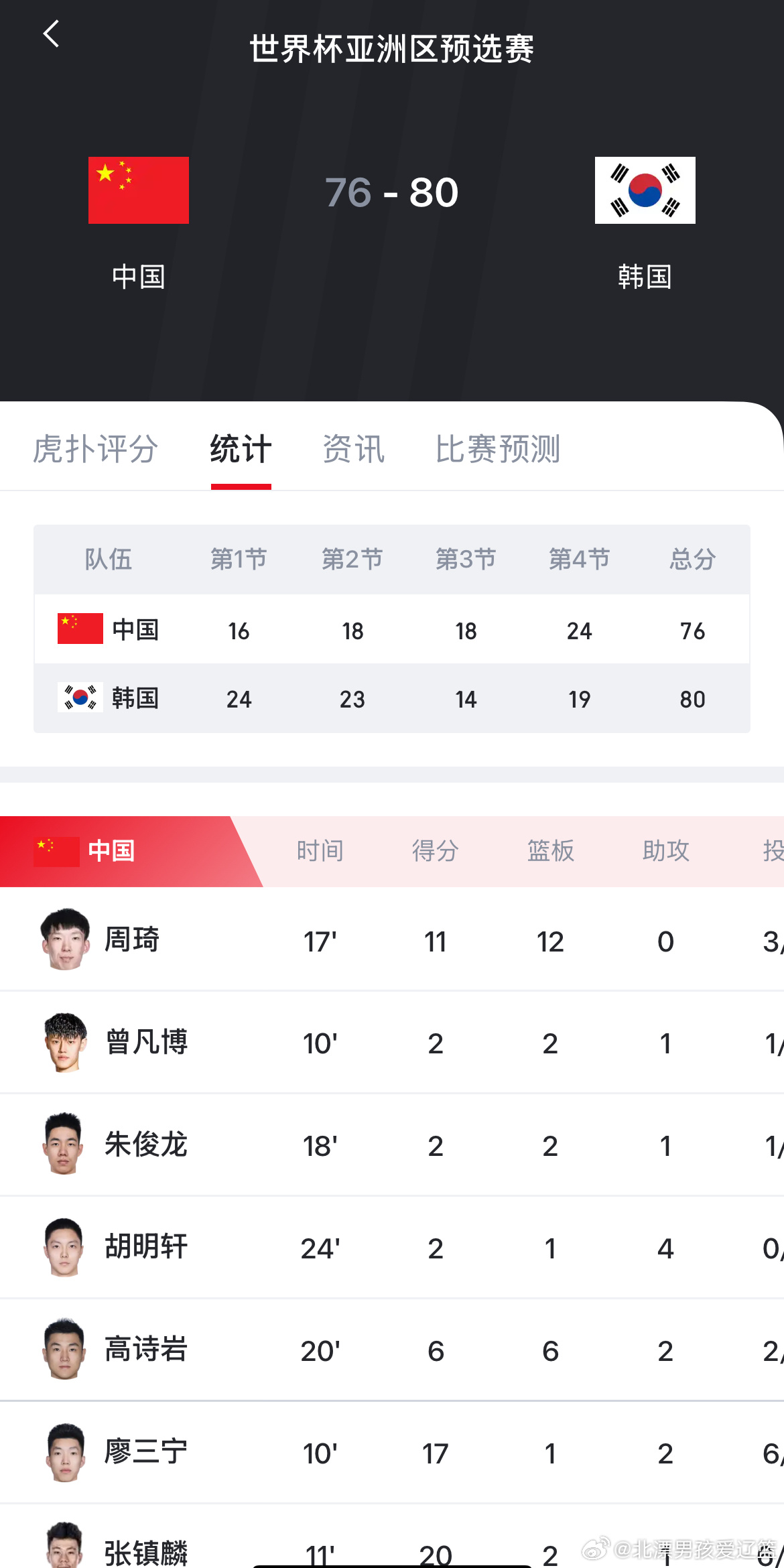Click the 助攻 column header
The height and width of the screenshot is (1568, 784).
click(x=665, y=851)
